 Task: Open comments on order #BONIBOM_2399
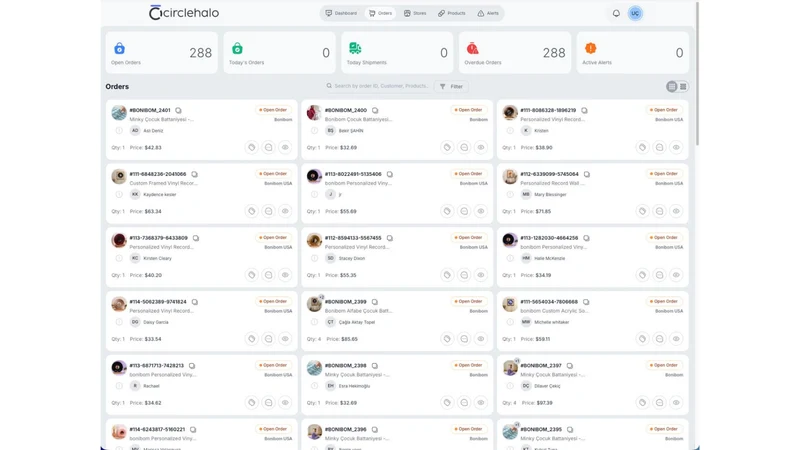pyautogui.click(x=464, y=339)
